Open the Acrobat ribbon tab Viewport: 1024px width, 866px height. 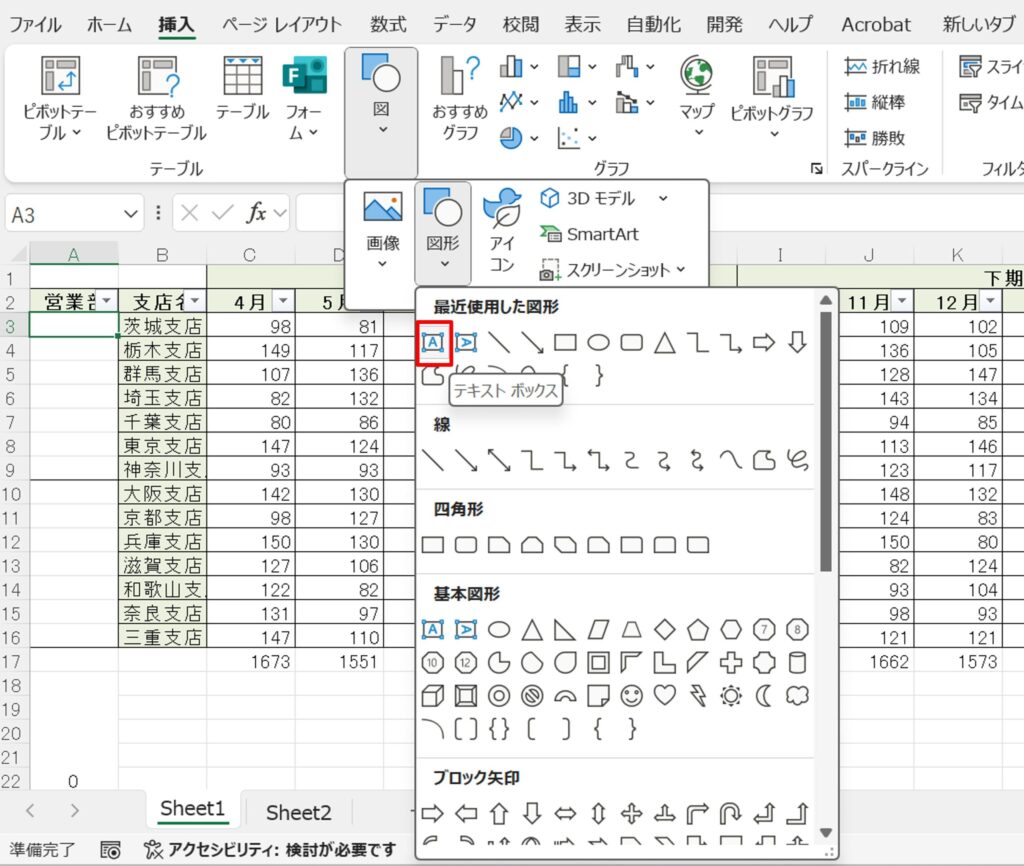click(876, 25)
